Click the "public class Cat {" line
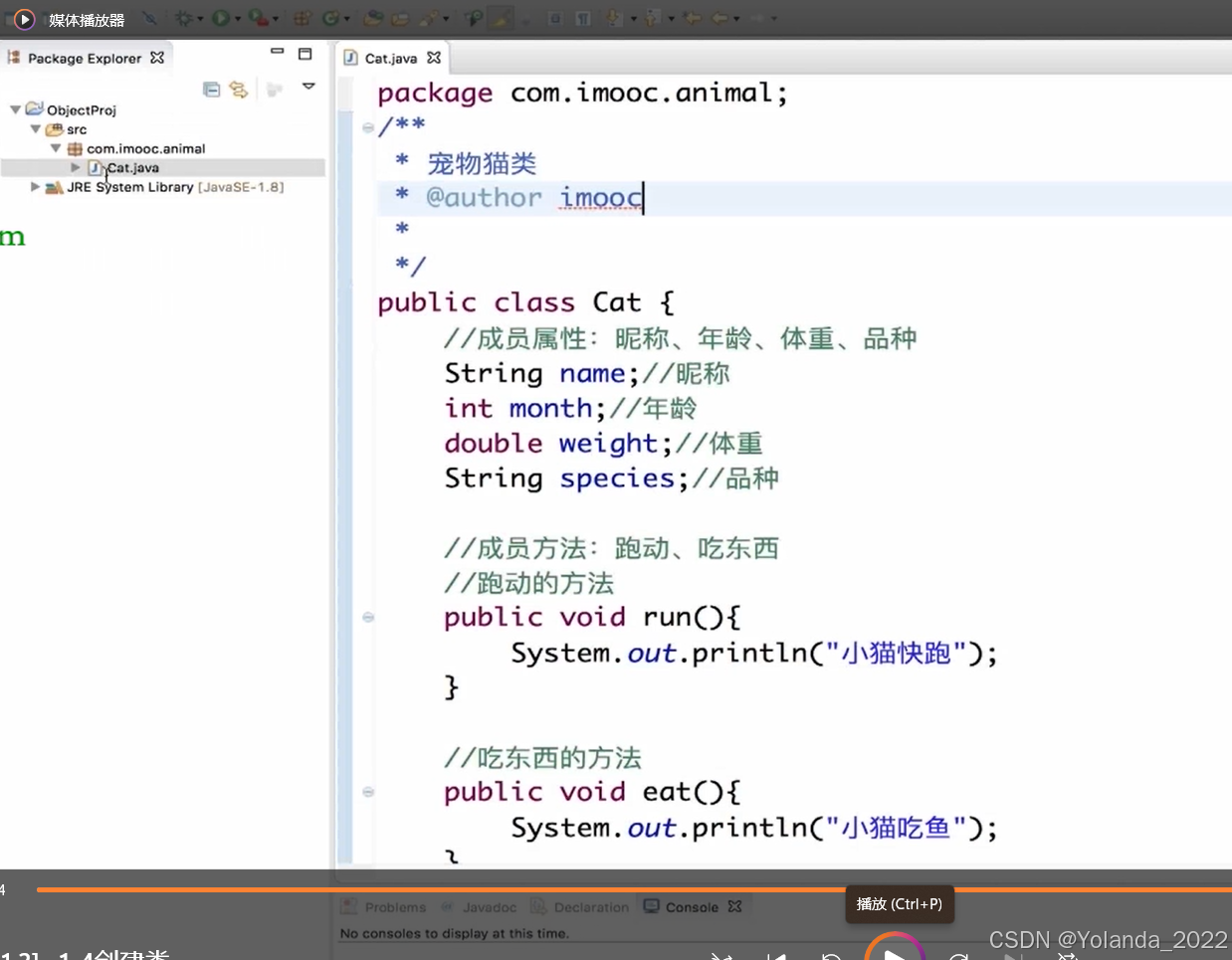Viewport: 1232px width, 960px height. coord(525,302)
